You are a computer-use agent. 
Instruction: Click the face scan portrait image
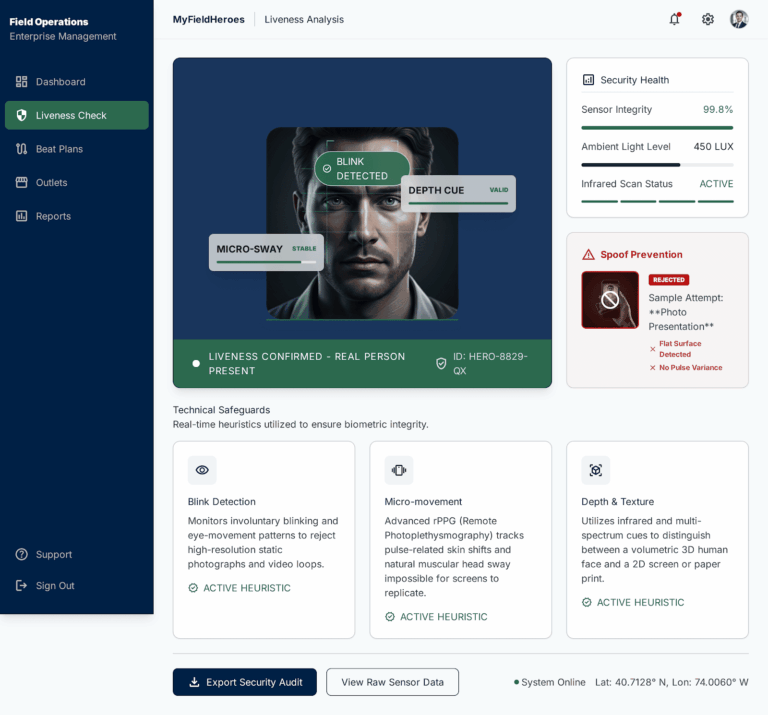point(362,223)
